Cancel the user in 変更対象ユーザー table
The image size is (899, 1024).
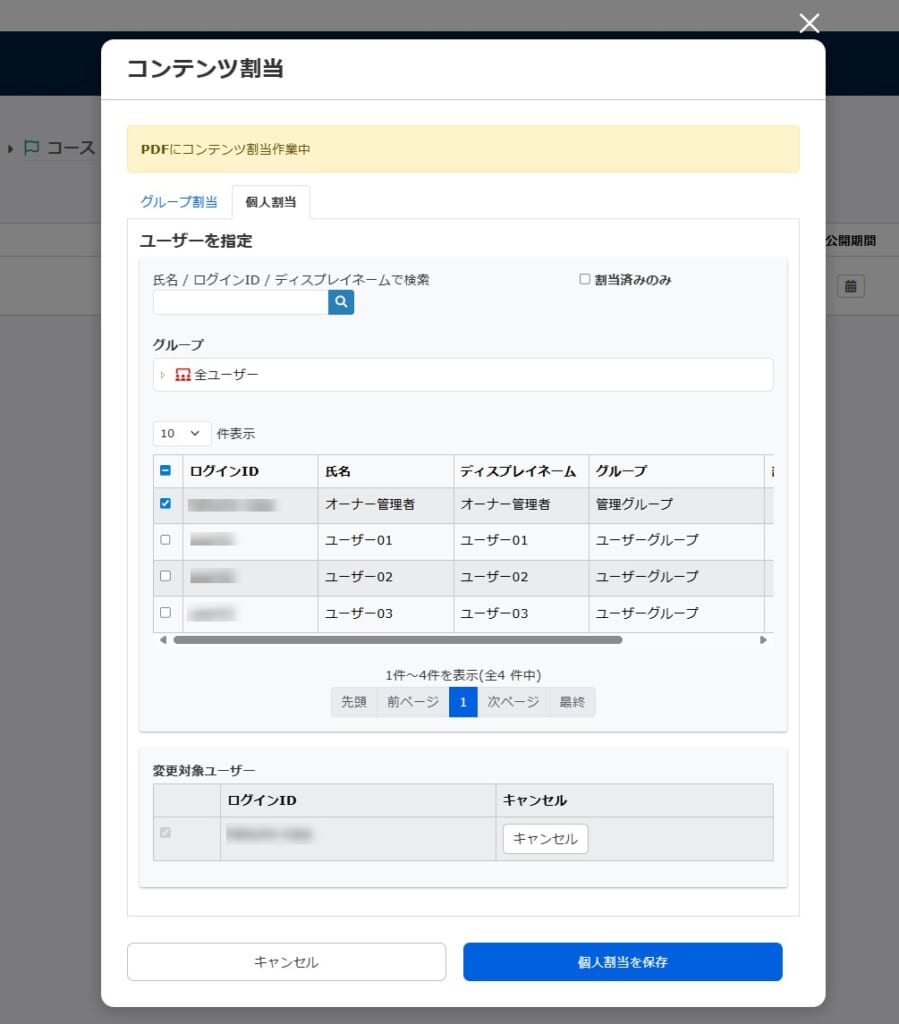coord(545,839)
